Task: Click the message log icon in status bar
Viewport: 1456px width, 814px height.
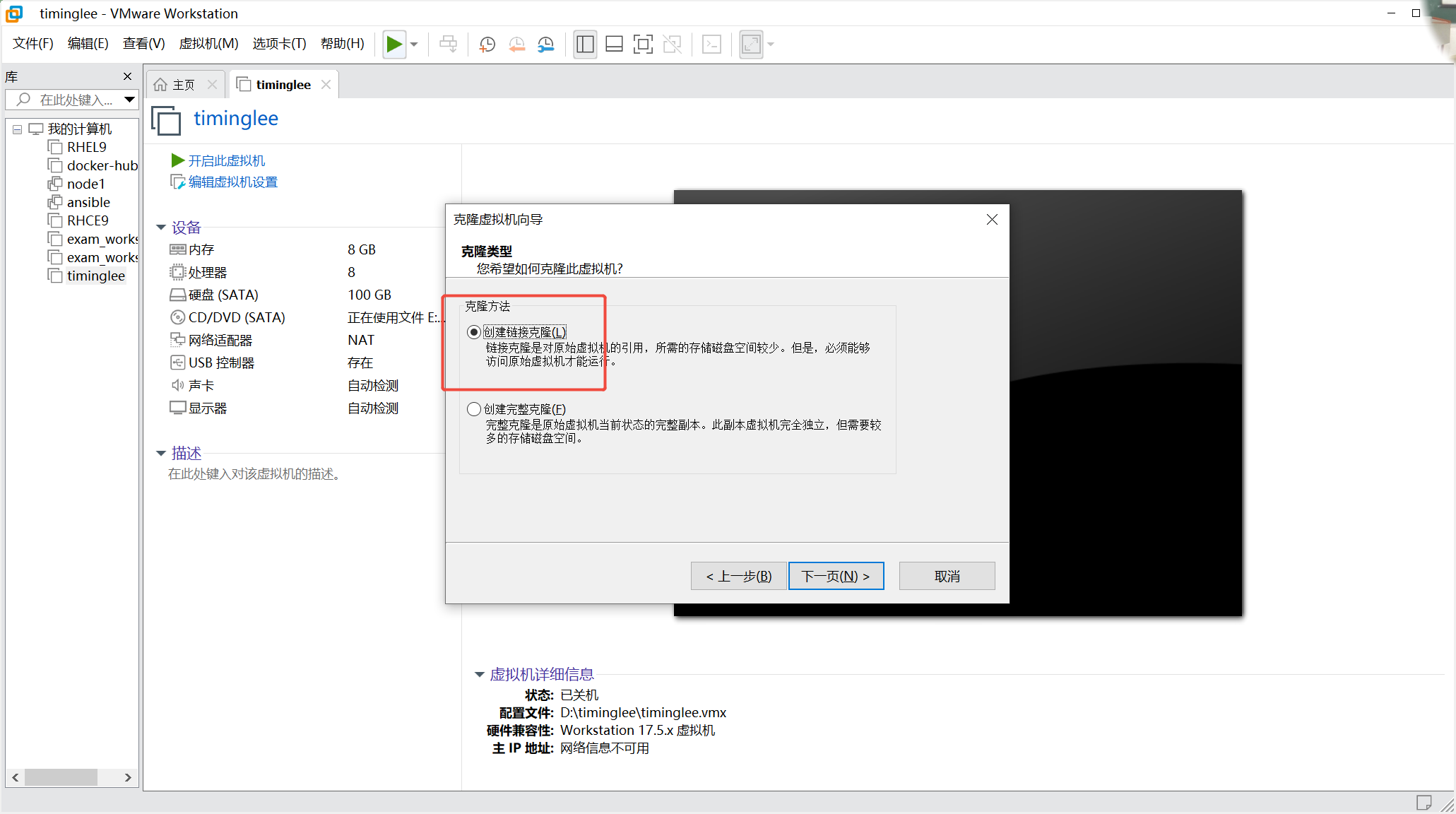Action: [1423, 803]
